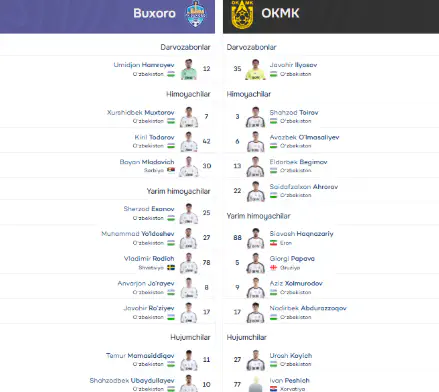The image size is (439, 392).
Task: Open Sherzod Esonov's player photo
Action: point(189,214)
